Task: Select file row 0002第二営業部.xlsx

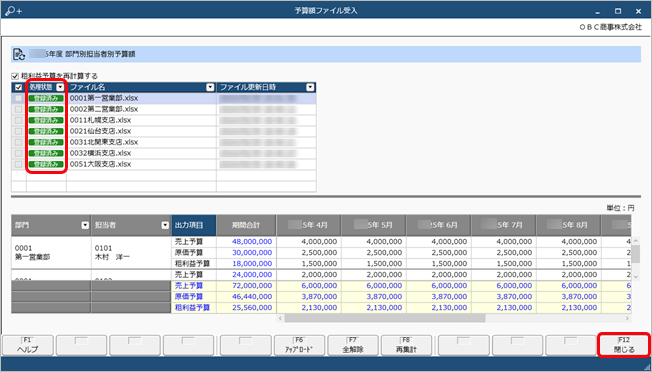Action: point(164,109)
